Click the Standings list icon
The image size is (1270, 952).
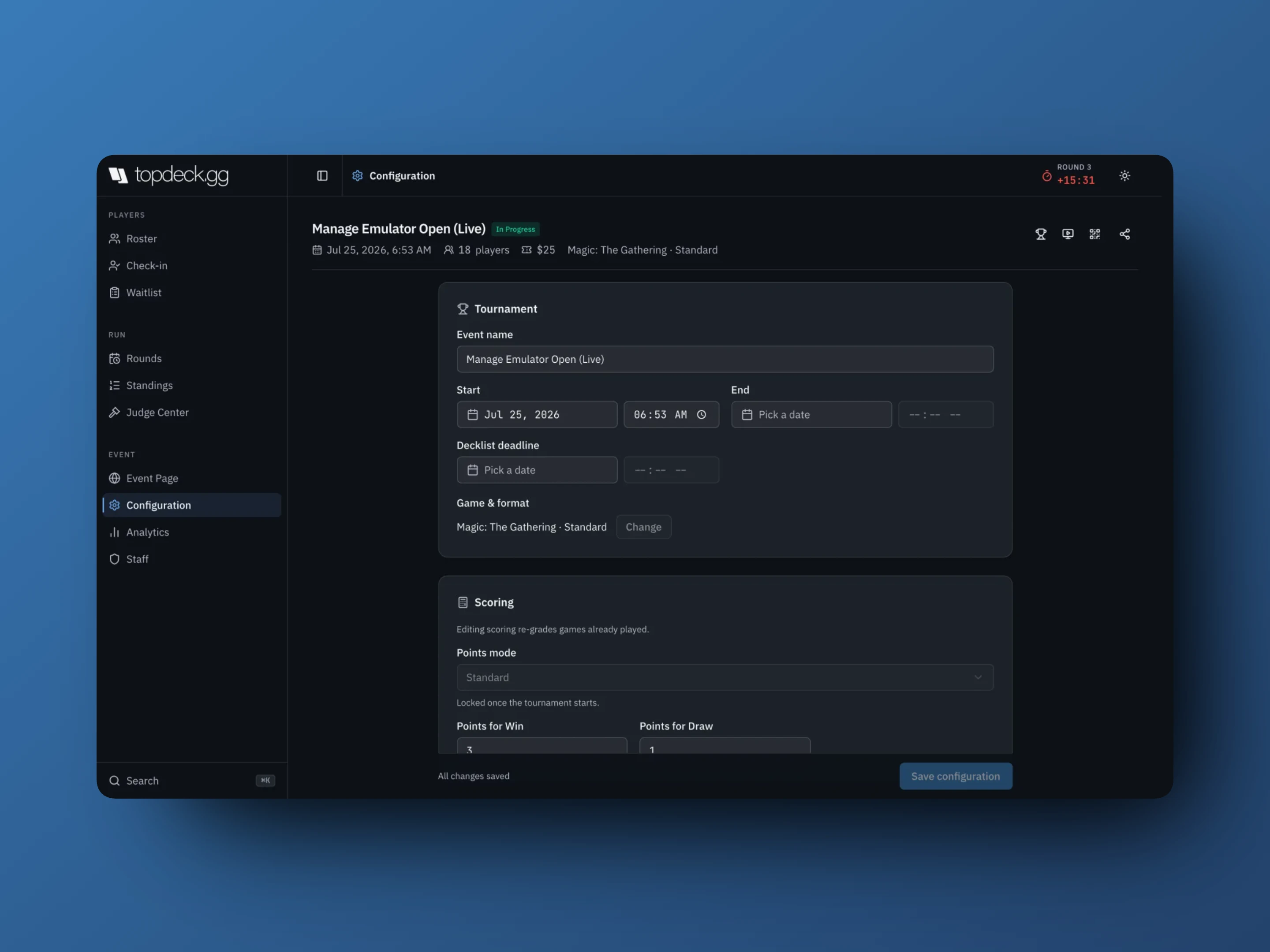coord(114,386)
